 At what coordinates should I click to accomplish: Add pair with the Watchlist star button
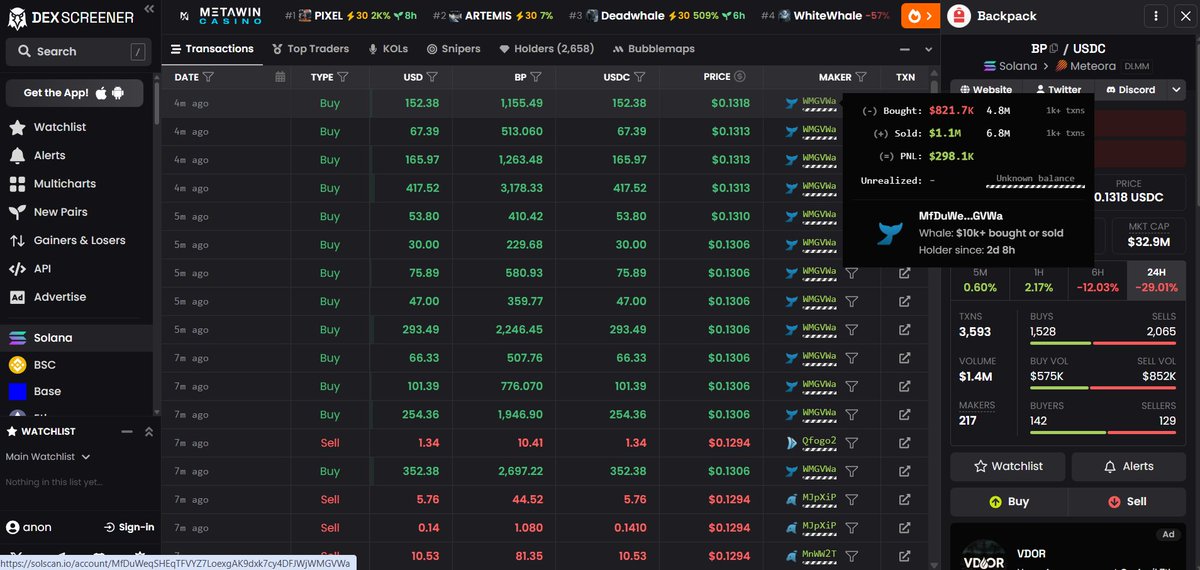(1008, 466)
